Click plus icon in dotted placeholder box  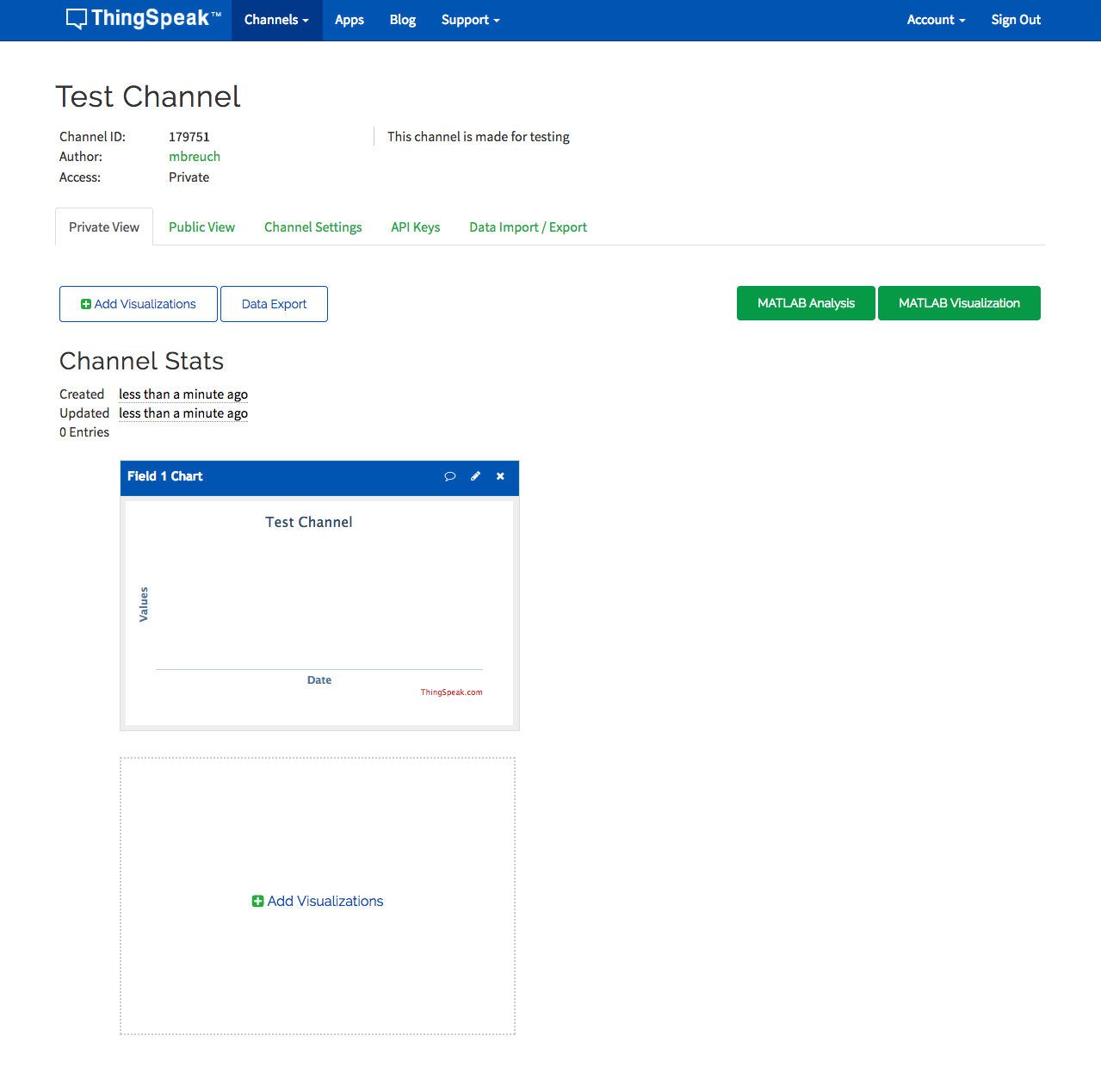pyautogui.click(x=257, y=901)
